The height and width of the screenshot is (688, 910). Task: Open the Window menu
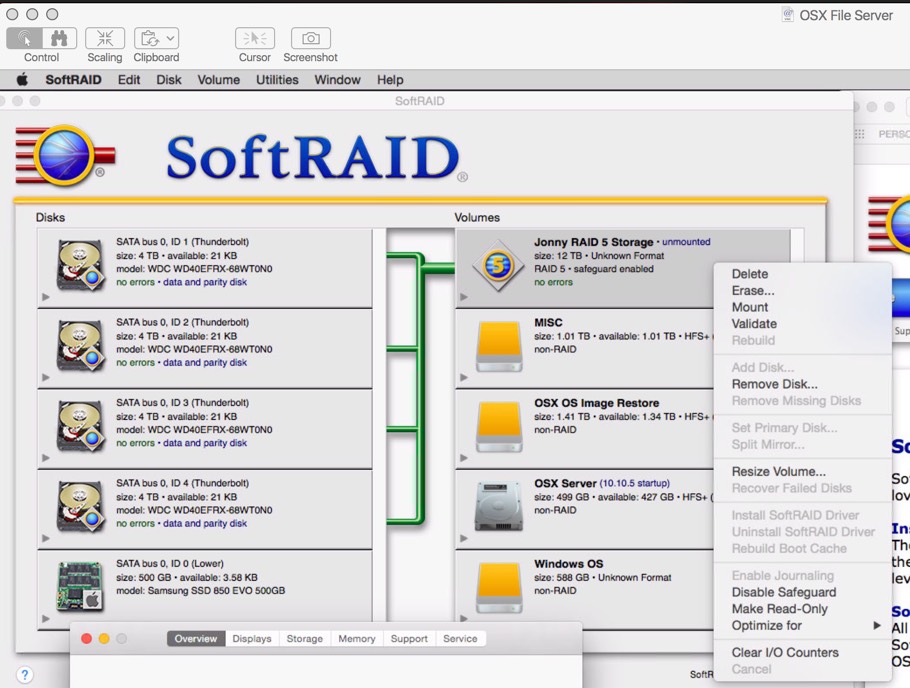338,80
